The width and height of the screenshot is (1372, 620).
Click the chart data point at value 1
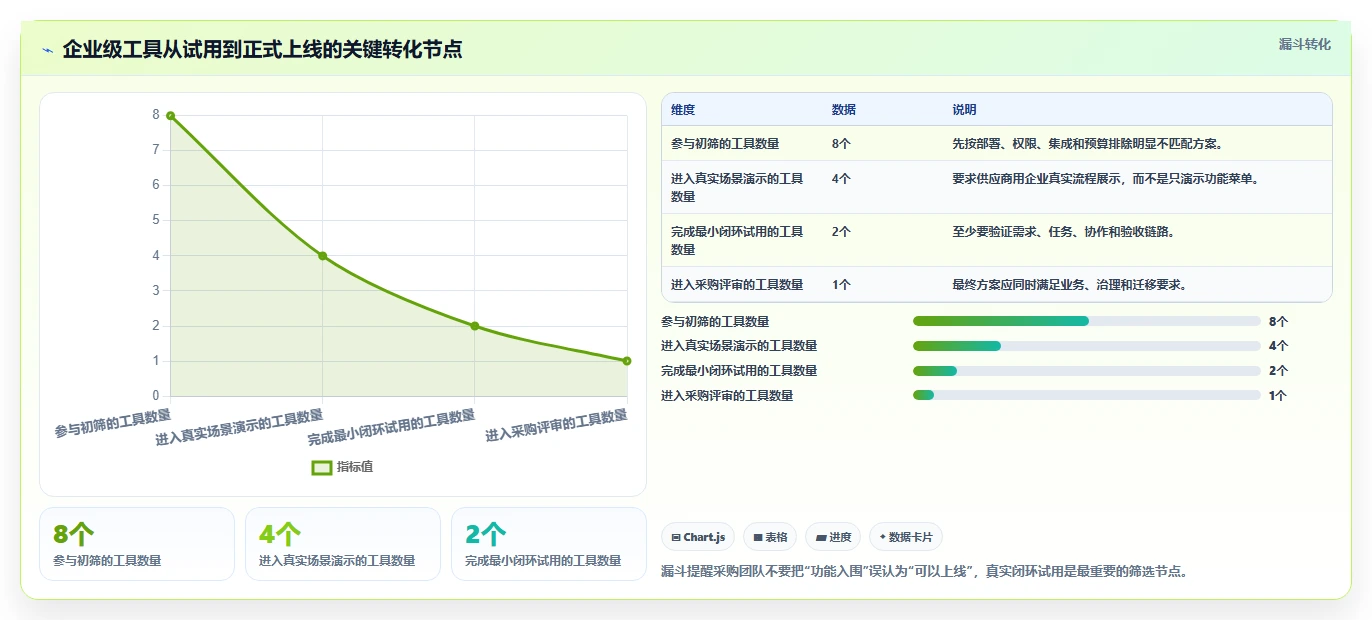pos(627,361)
